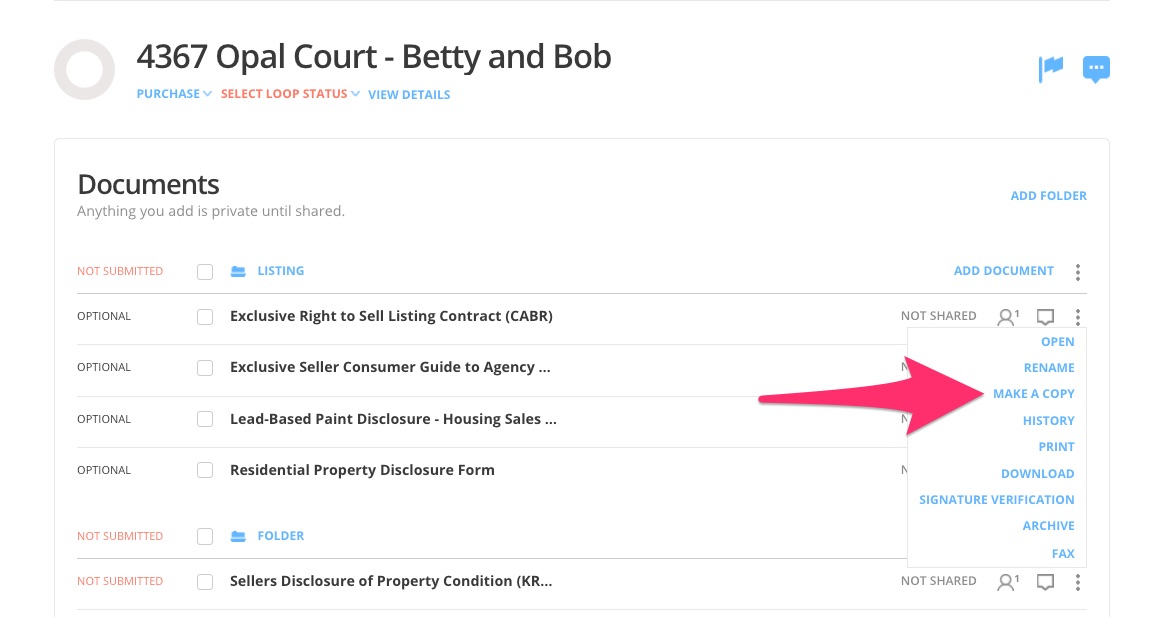Click VIEW DETAILS under the loop title
Image resolution: width=1160 pixels, height=617 pixels.
point(409,95)
